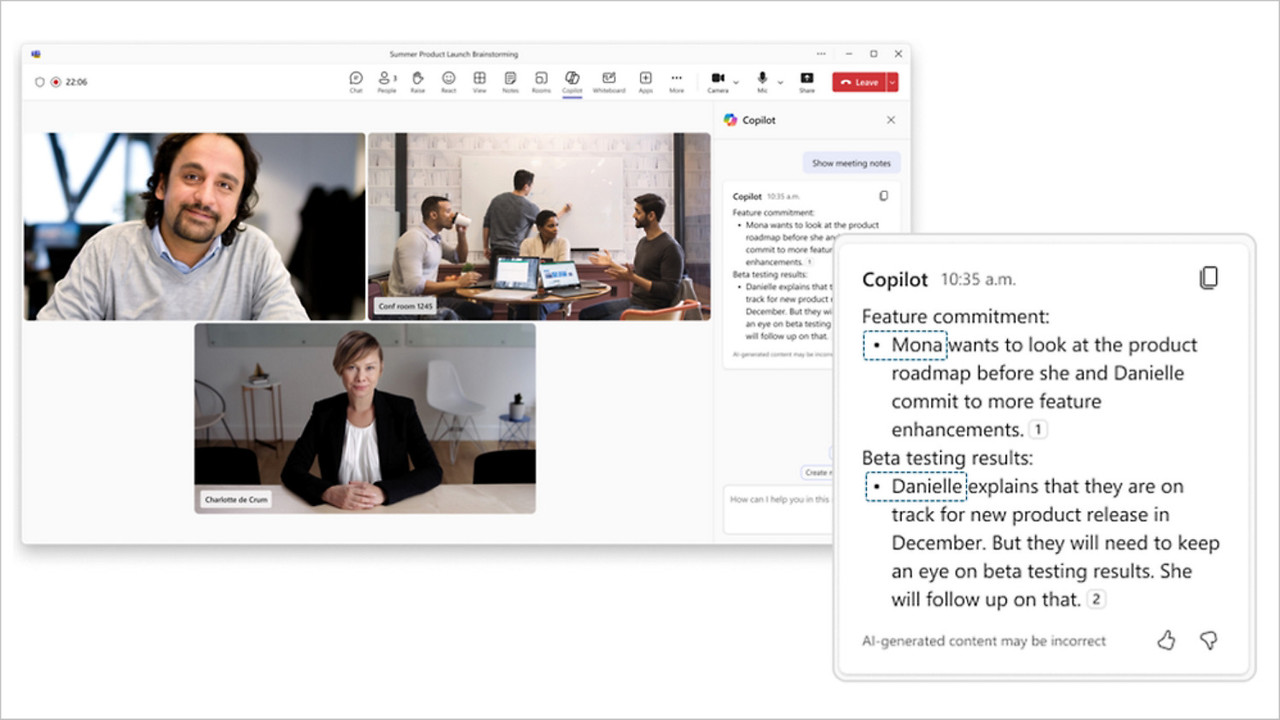This screenshot has height=720, width=1280.
Task: Click the Teams logo in title bar
Action: pyautogui.click(x=36, y=54)
